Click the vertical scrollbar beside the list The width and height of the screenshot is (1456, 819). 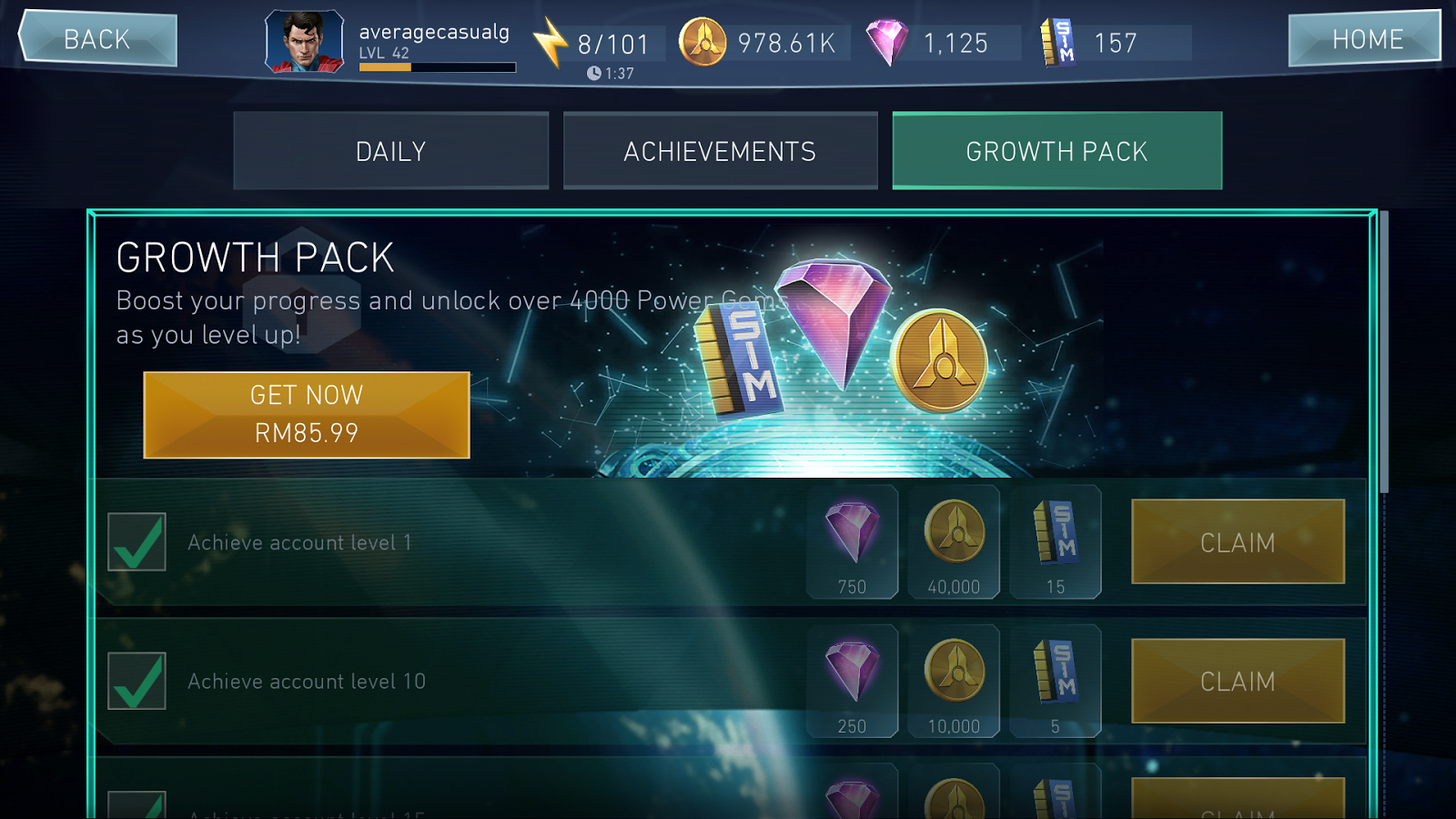tap(1383, 352)
